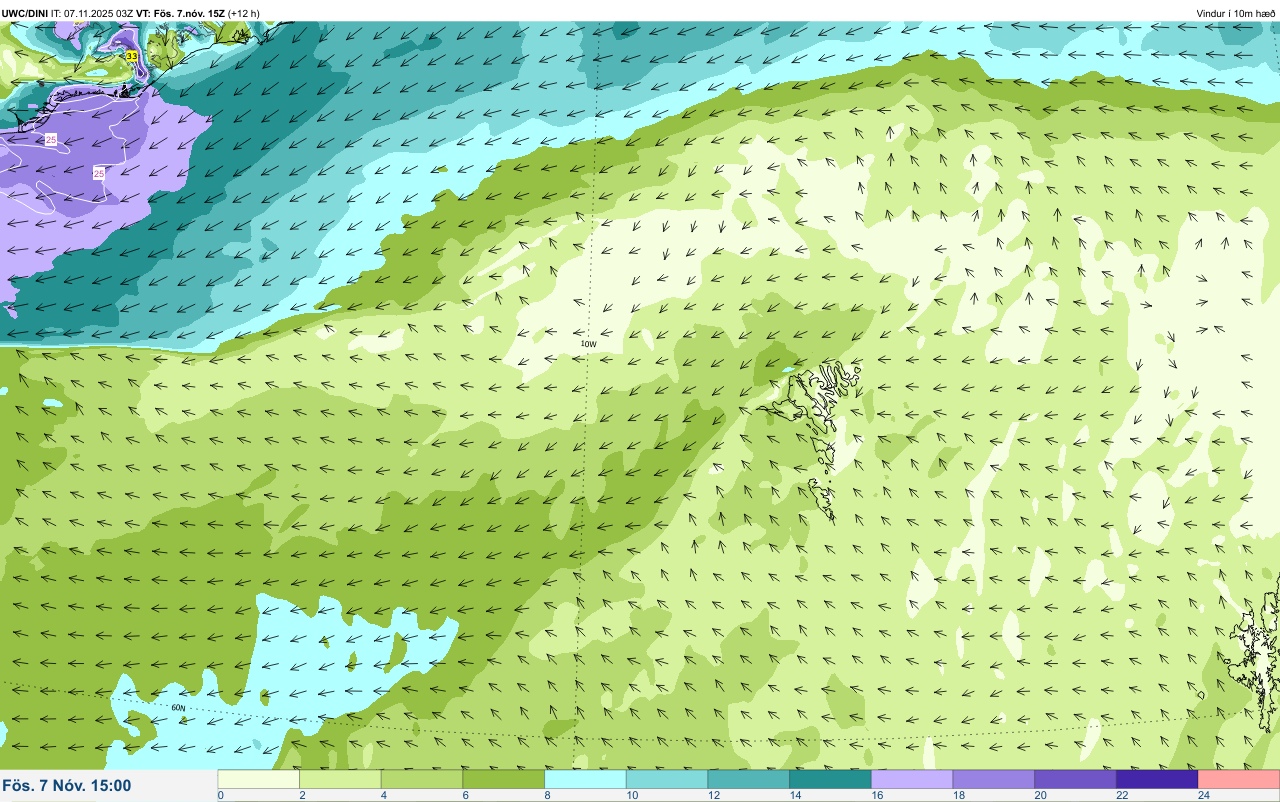
Task: Choose the deep indigo 22–24 legend swatch
Action: pos(1157,779)
